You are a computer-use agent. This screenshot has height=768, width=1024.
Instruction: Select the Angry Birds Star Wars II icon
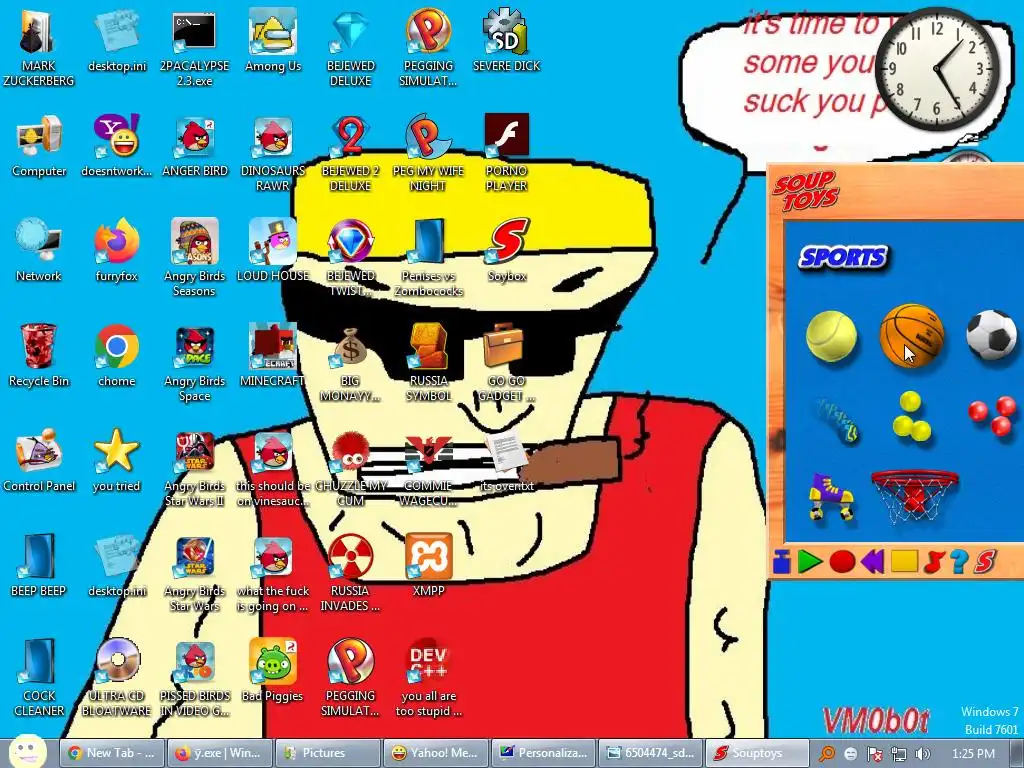click(195, 469)
